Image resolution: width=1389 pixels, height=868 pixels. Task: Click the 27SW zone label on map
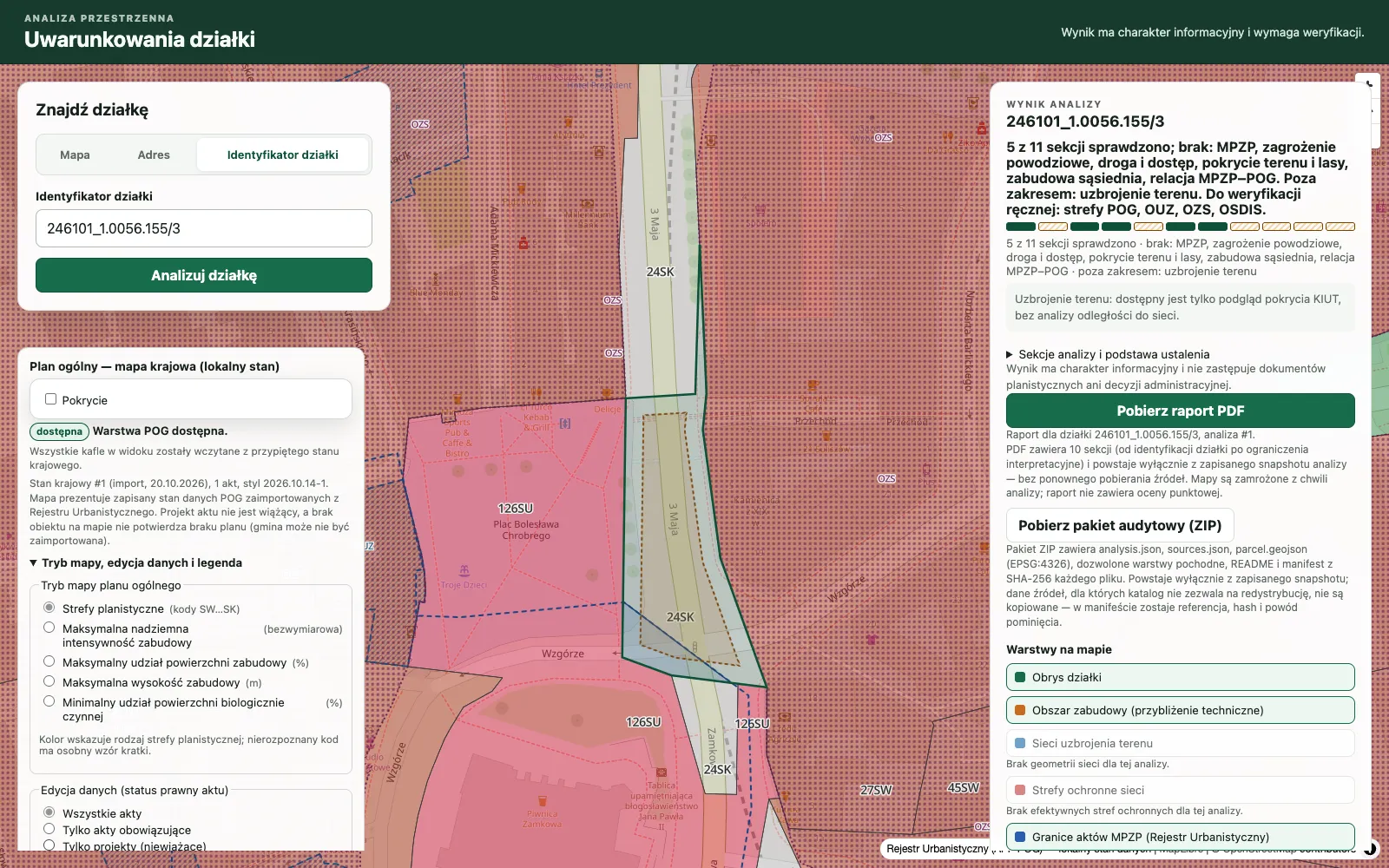coord(876,790)
